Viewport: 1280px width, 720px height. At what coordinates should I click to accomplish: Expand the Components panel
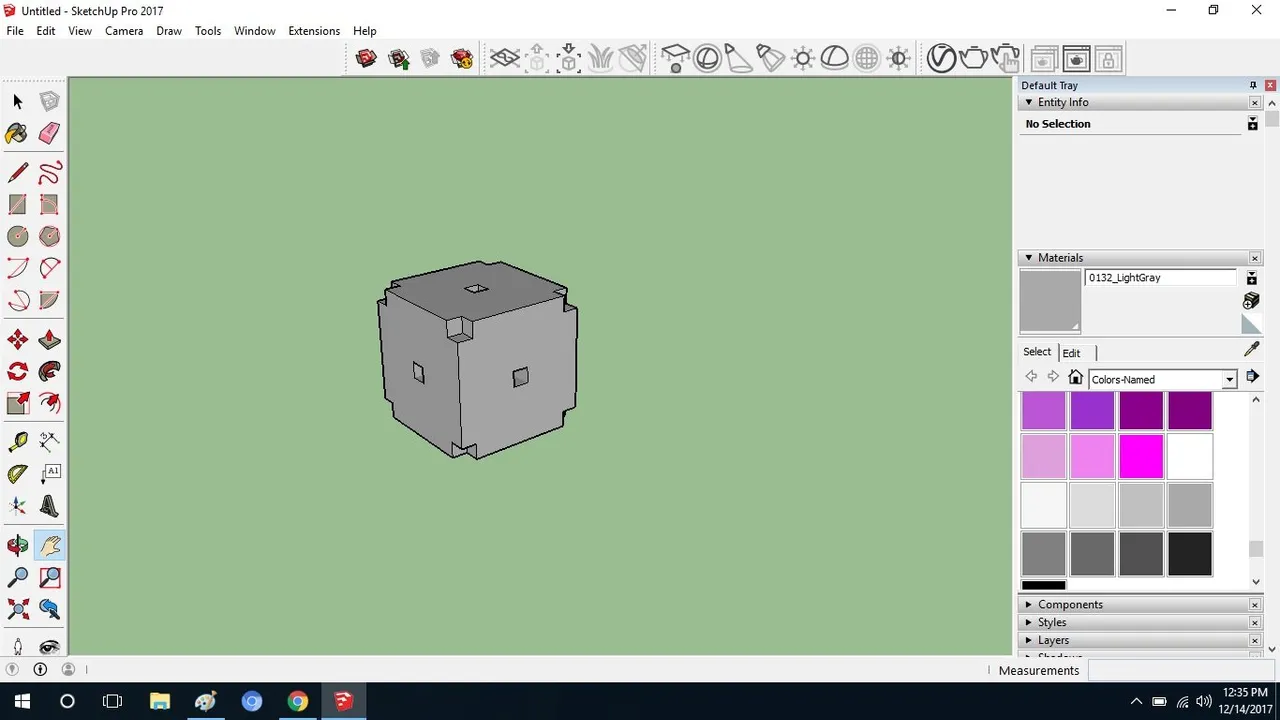click(1028, 605)
